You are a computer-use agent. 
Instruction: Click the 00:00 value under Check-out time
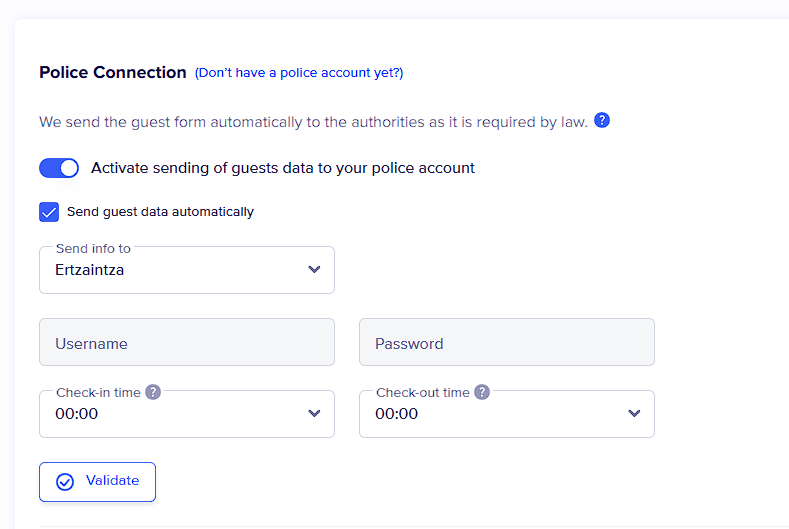[x=397, y=414]
